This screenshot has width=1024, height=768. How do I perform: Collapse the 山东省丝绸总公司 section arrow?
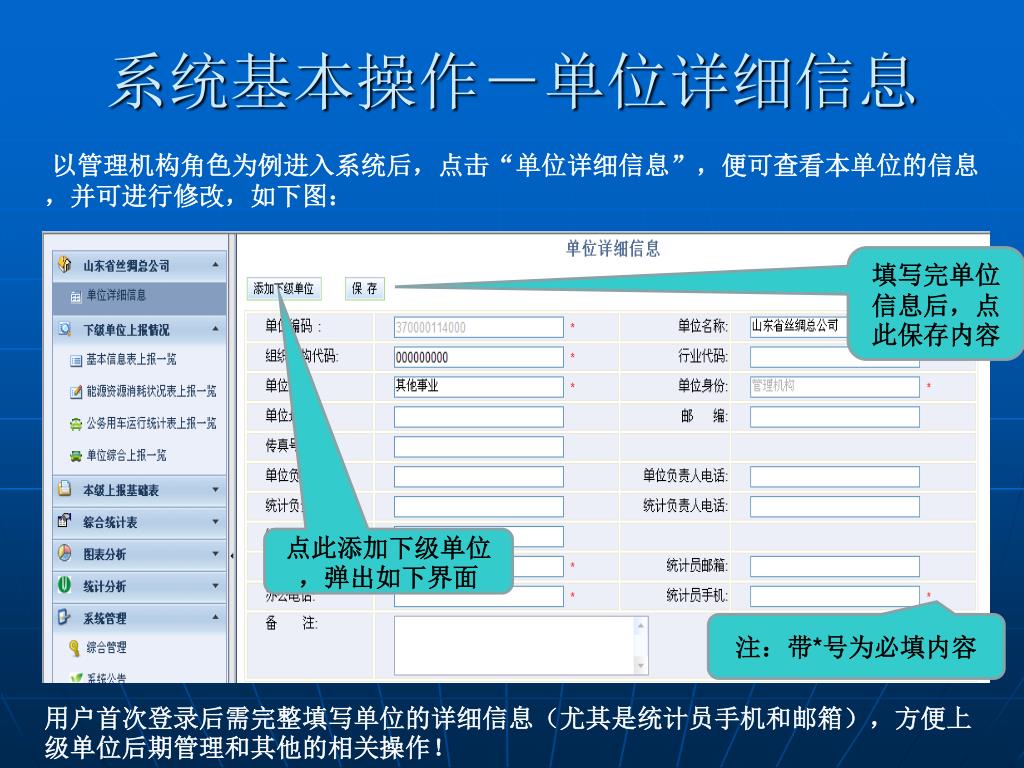(x=216, y=264)
